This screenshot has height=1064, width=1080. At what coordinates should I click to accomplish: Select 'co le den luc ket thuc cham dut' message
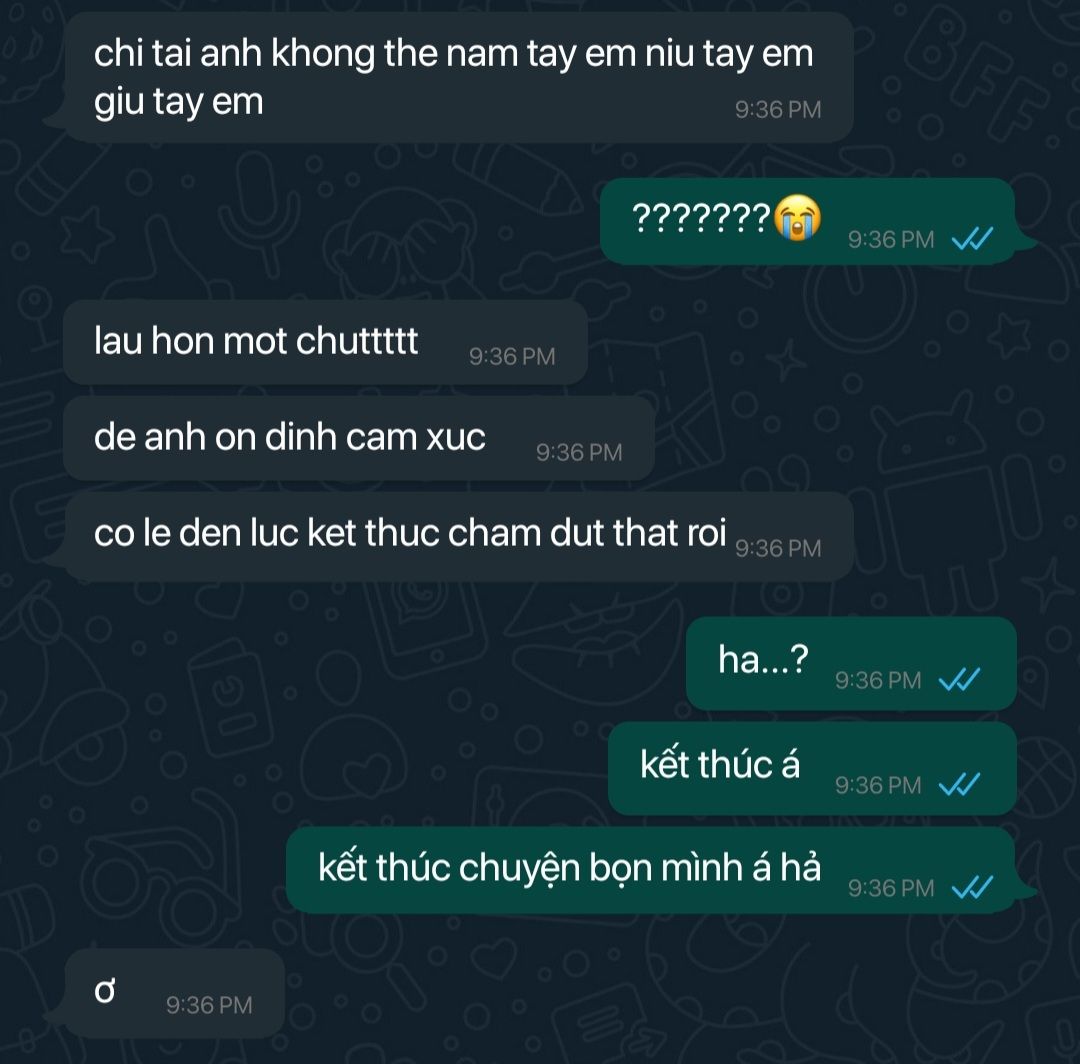(x=459, y=536)
